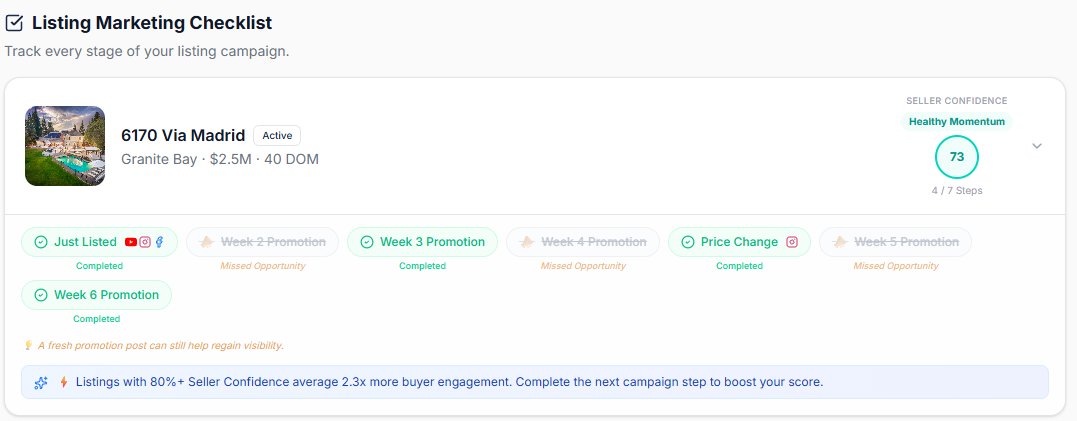Click the 'A fresh promotion post' tip text
Image resolution: width=1077 pixels, height=421 pixels.
161,345
